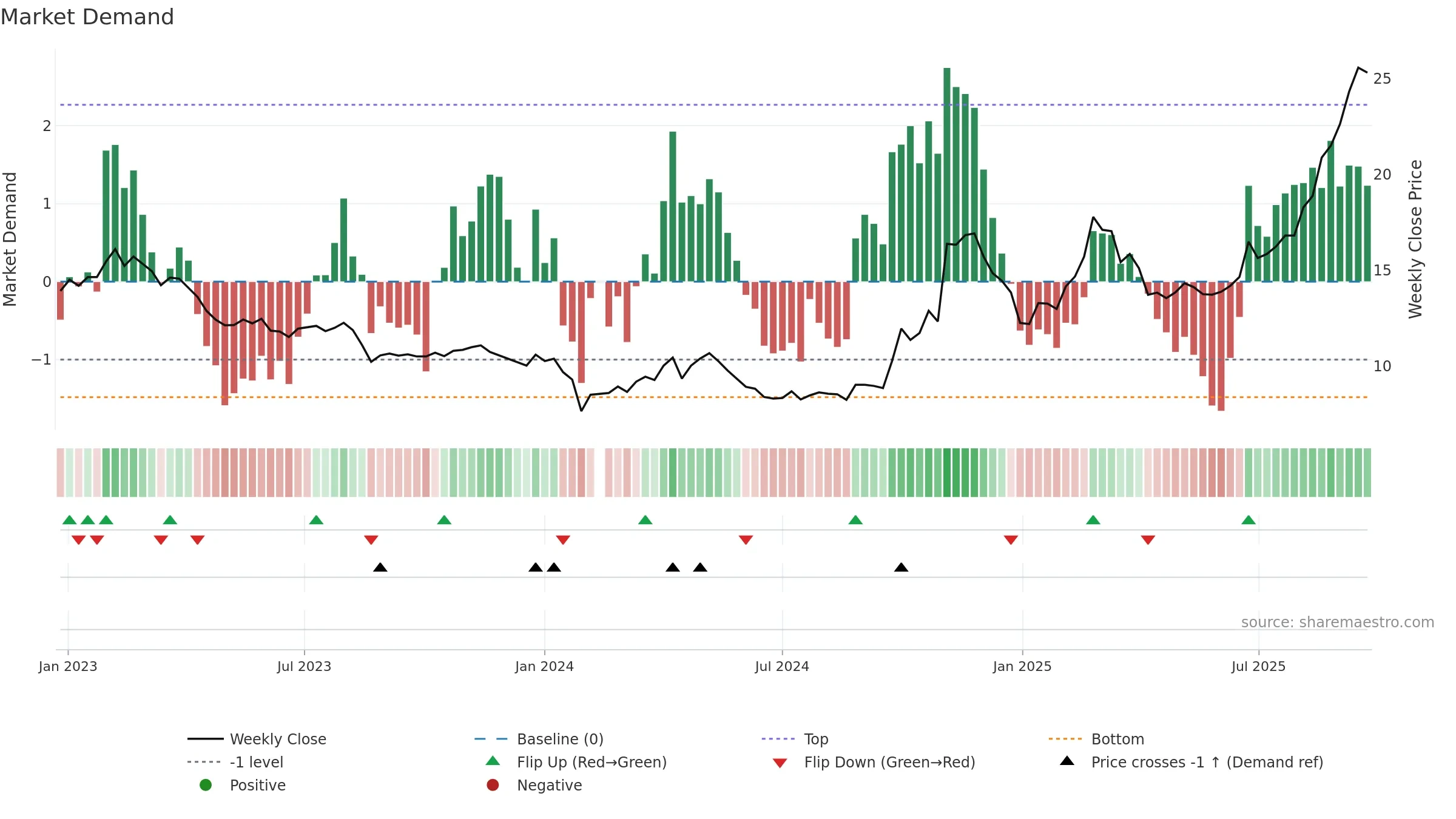Click the deepest red demand bar in 2025
1456x819 pixels.
coord(1221,346)
